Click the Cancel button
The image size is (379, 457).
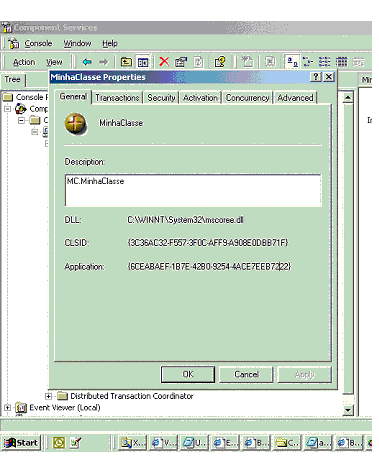point(246,374)
